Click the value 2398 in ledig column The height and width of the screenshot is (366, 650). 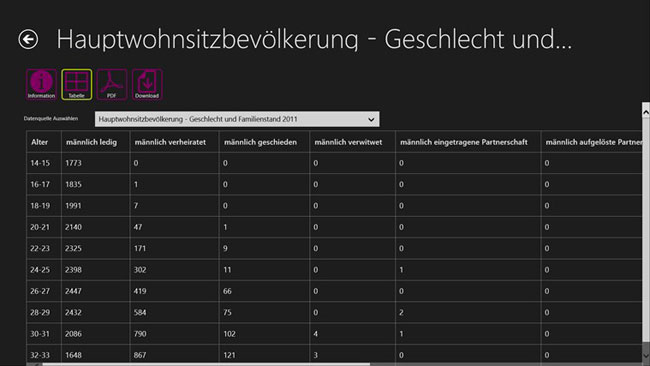coord(73,270)
